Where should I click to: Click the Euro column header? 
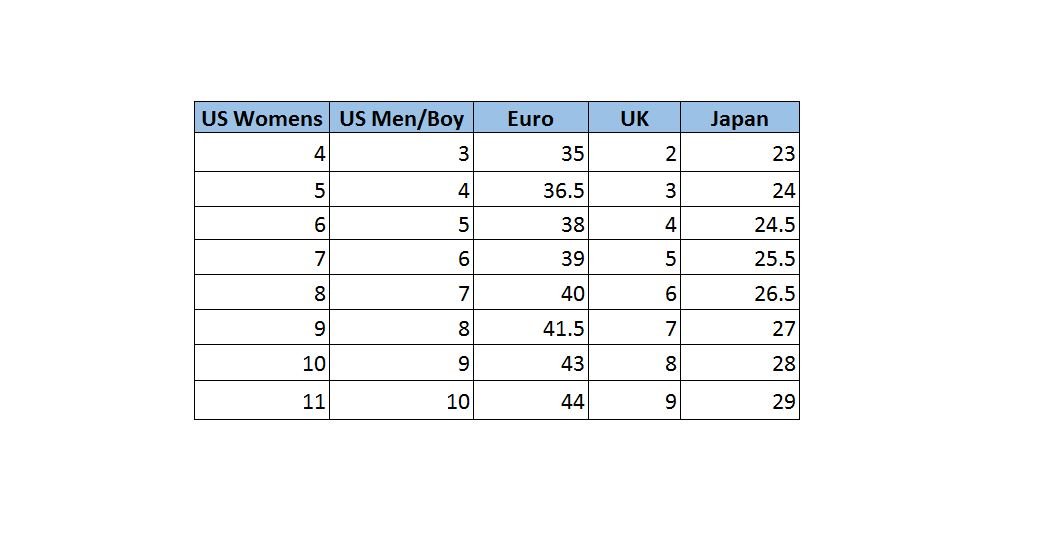[530, 118]
